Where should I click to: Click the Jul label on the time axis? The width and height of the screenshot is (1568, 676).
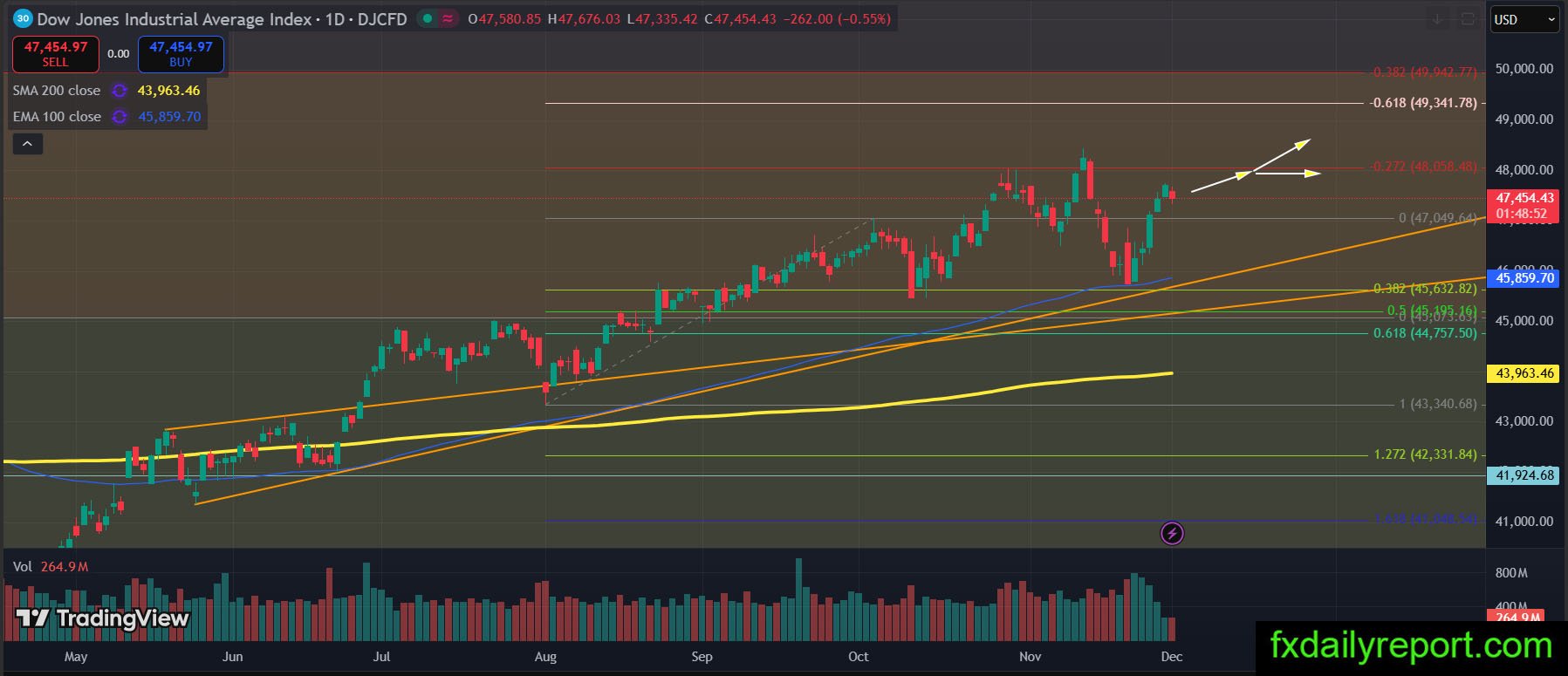click(x=381, y=657)
